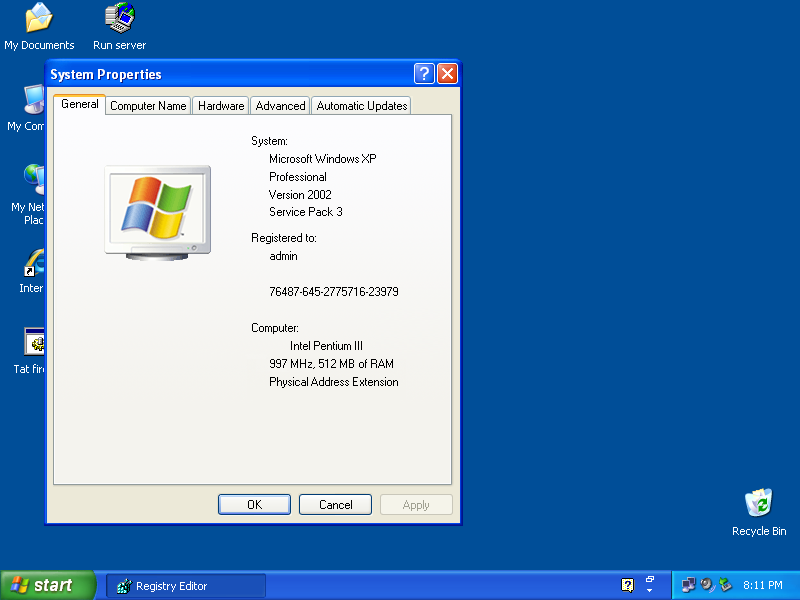Open the Hardware tab
This screenshot has width=800, height=600.
(x=220, y=105)
